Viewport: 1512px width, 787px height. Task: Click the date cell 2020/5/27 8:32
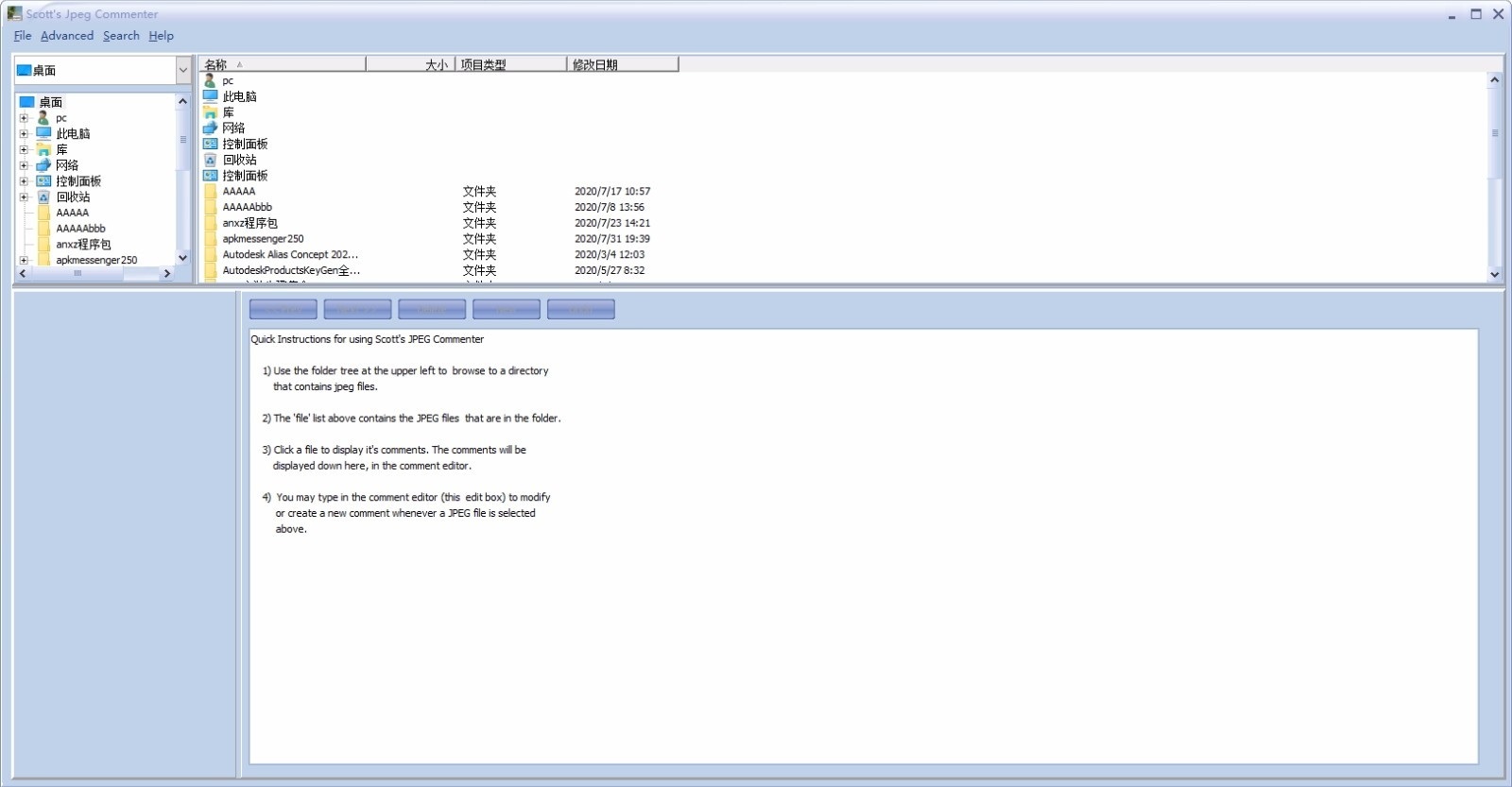click(610, 270)
